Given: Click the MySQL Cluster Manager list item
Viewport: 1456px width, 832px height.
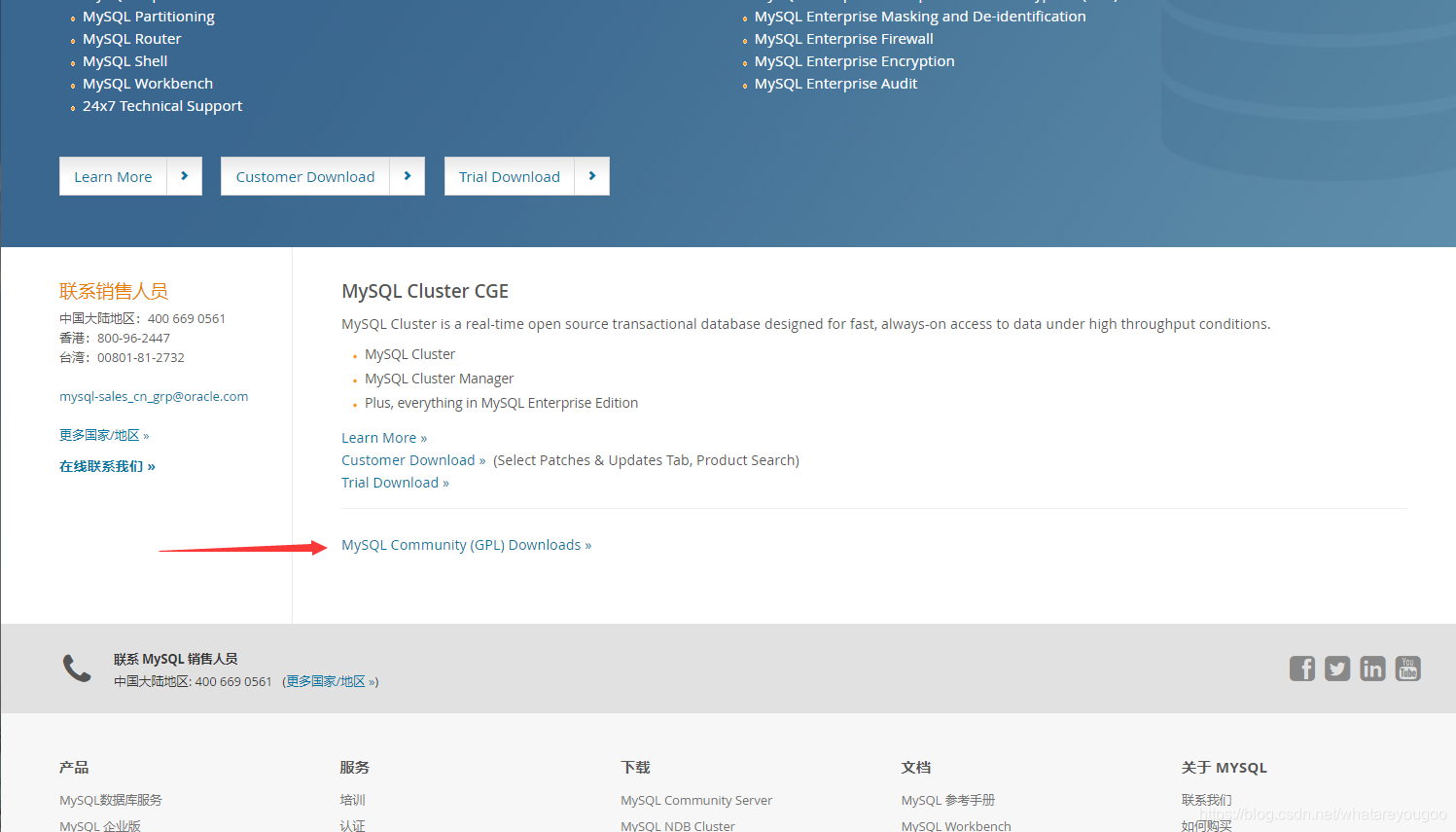Looking at the screenshot, I should click(439, 379).
